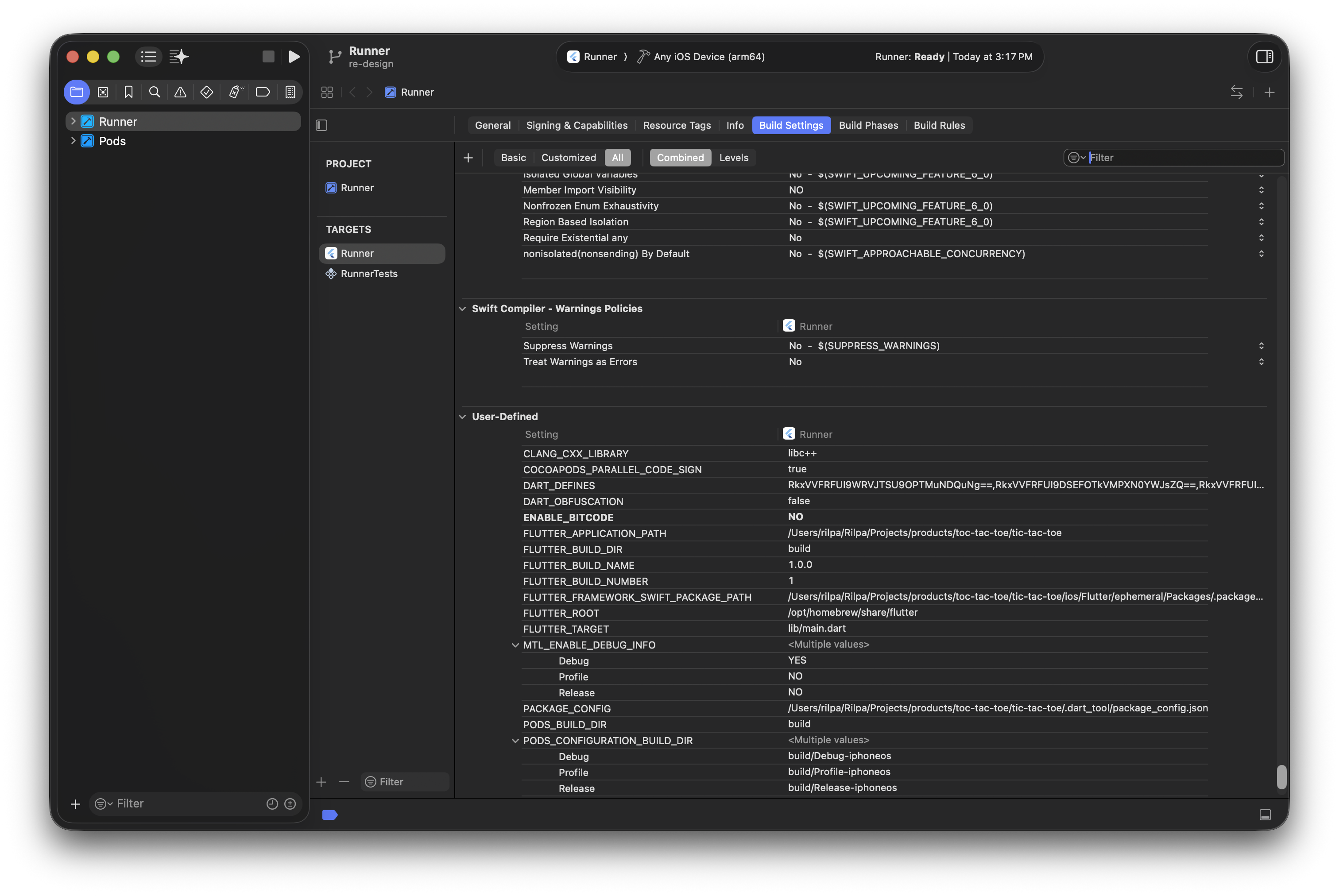Add a target with the plus below targets
This screenshot has height=896, width=1339.
pos(321,782)
